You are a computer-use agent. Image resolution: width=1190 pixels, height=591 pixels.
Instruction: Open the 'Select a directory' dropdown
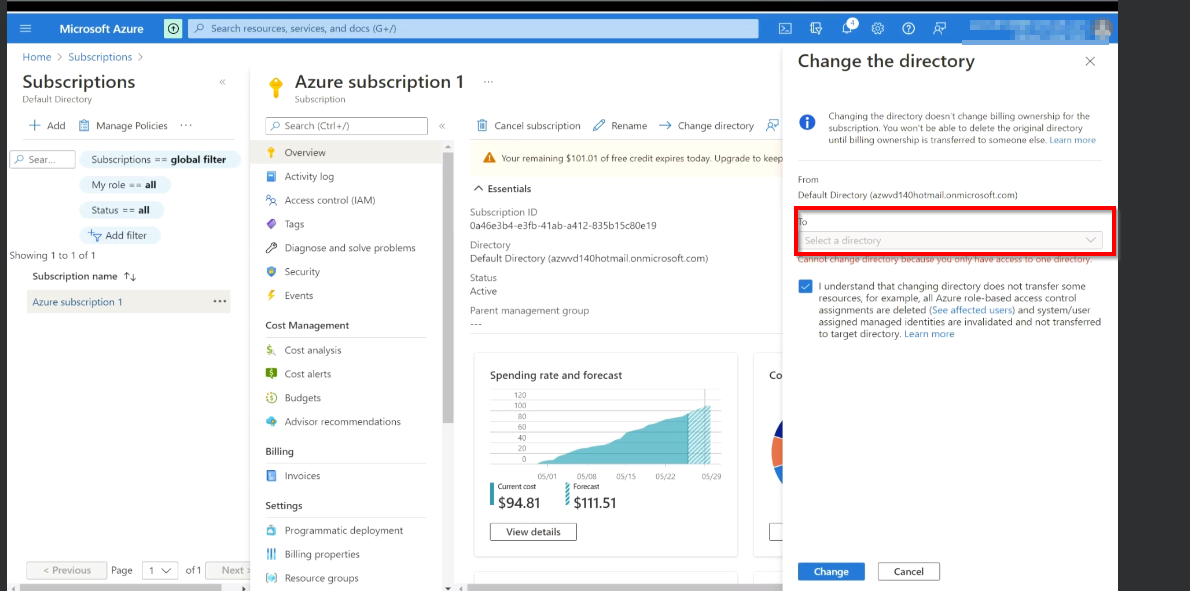click(x=951, y=240)
